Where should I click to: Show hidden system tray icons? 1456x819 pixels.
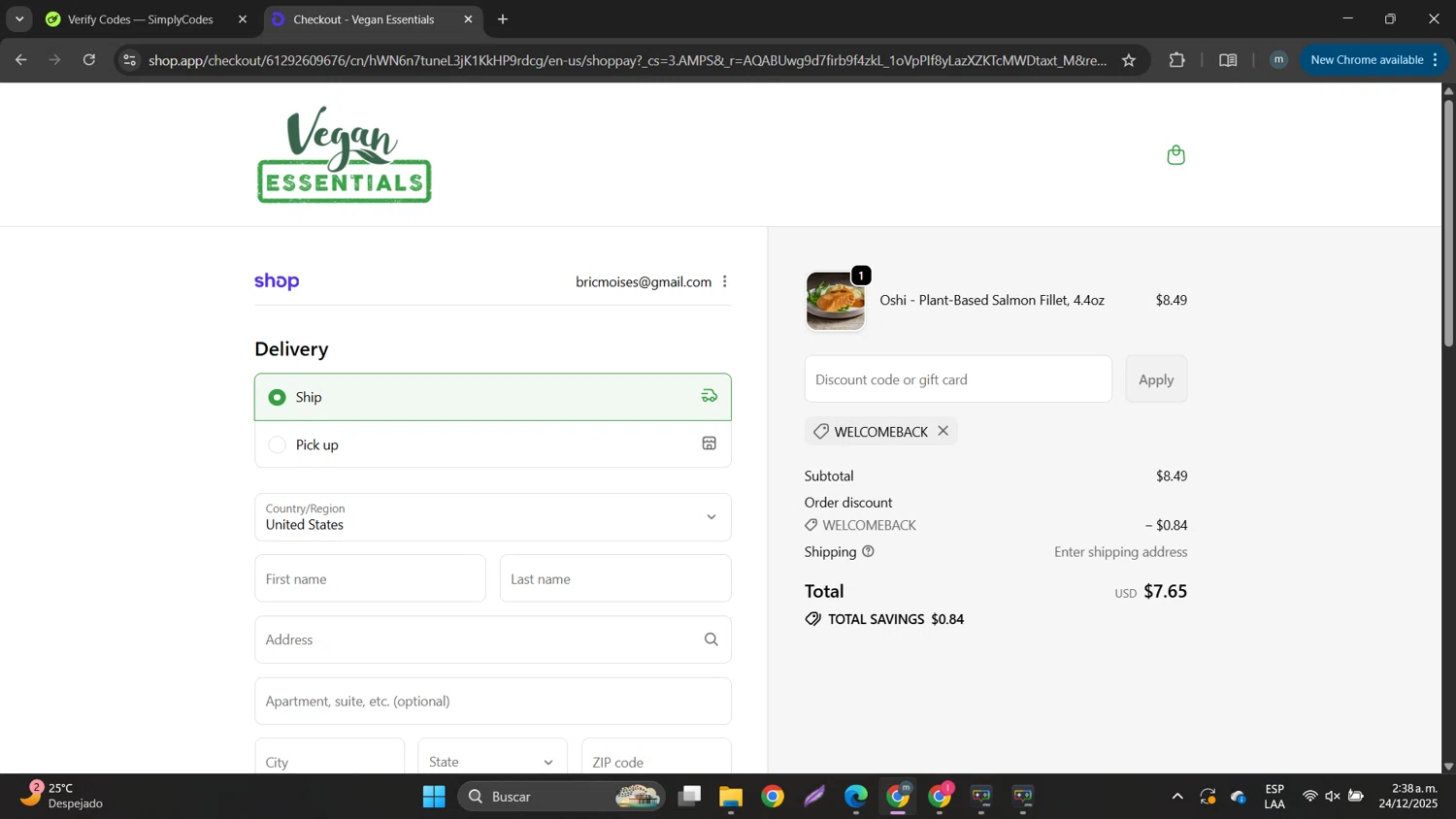[x=1177, y=797]
